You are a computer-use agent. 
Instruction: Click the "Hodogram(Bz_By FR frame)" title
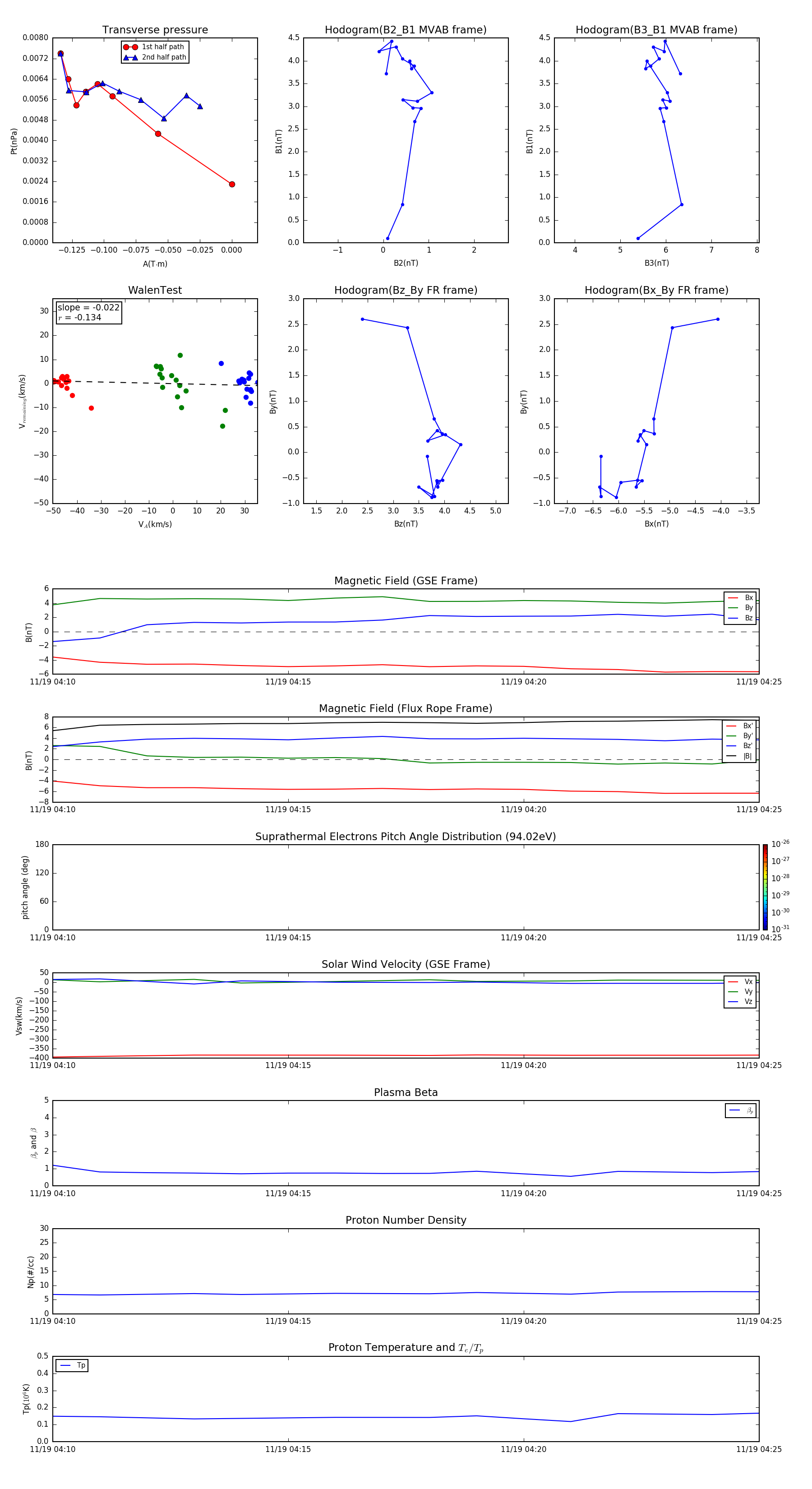pos(406,290)
